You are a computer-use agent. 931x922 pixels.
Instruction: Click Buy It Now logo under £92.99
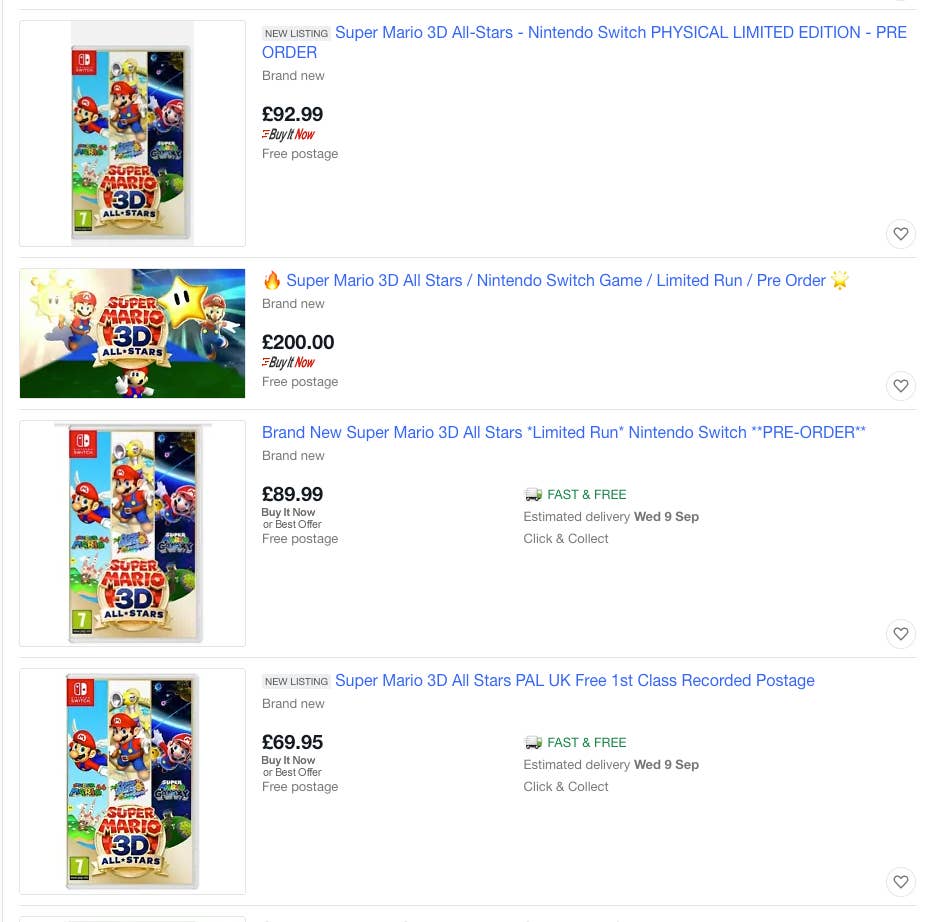(x=288, y=134)
